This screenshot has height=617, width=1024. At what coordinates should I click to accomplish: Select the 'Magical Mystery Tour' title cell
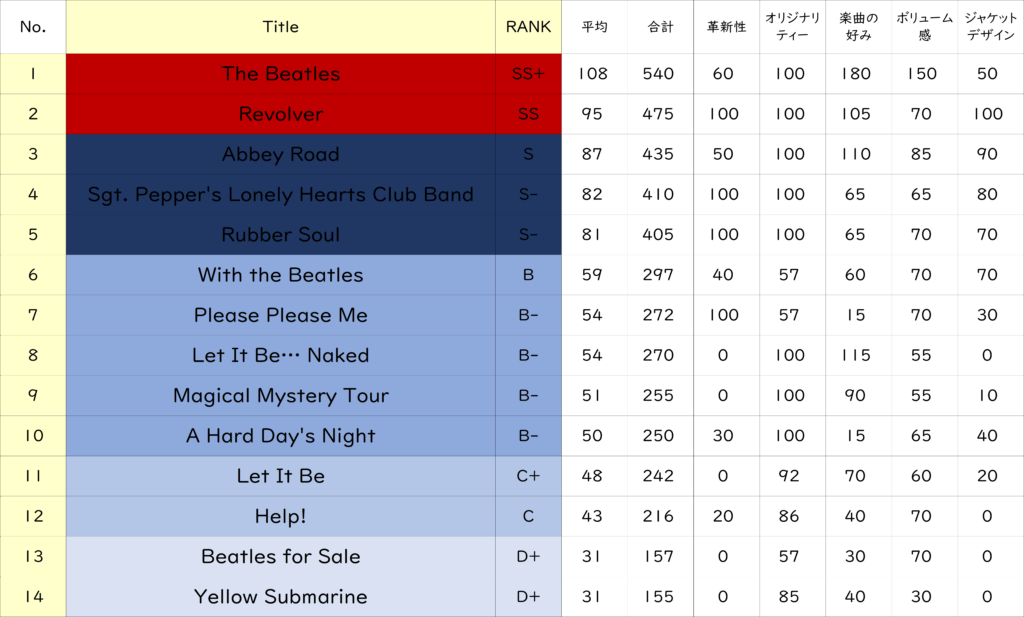pyautogui.click(x=280, y=395)
